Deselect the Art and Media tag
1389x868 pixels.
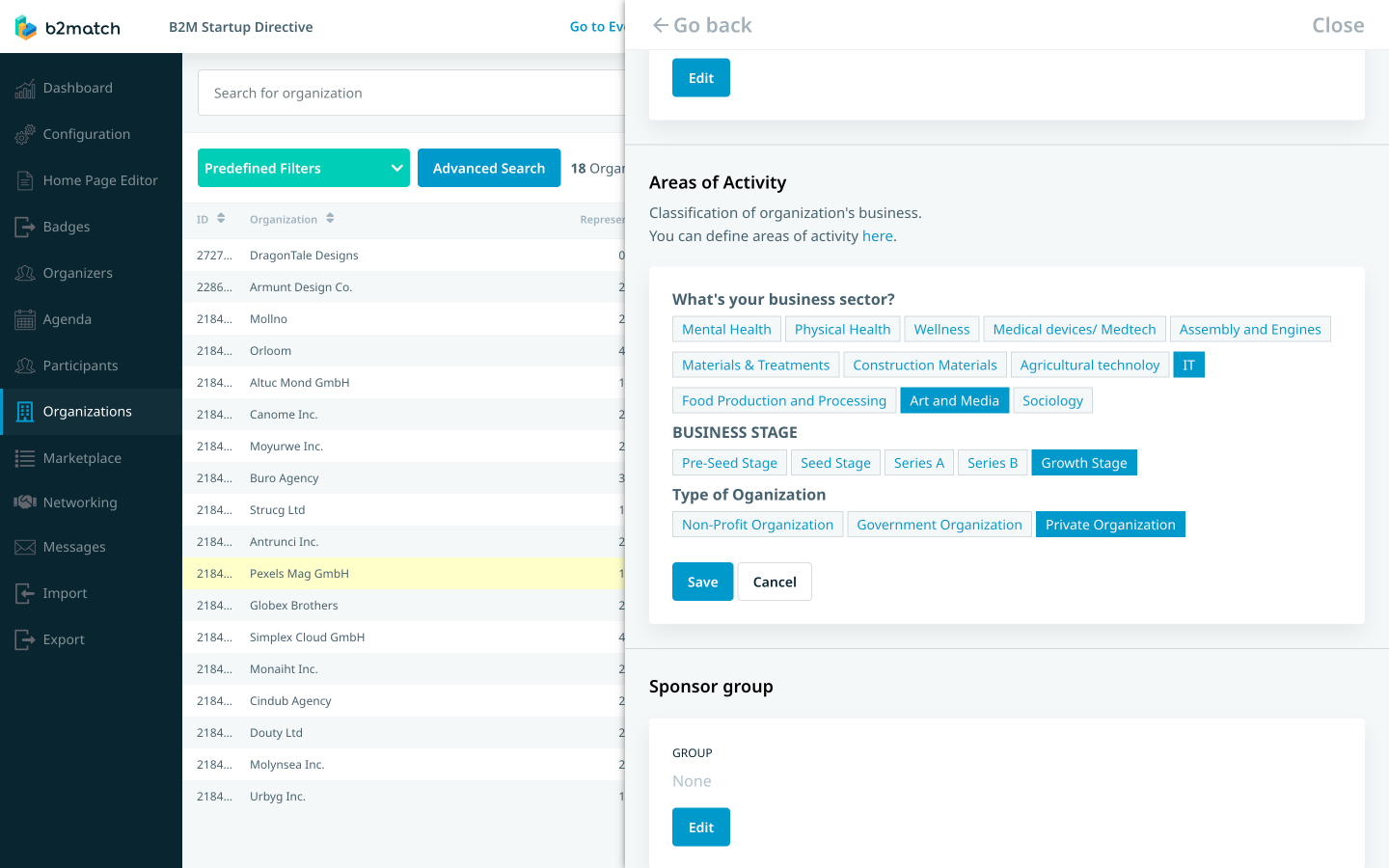(x=954, y=401)
